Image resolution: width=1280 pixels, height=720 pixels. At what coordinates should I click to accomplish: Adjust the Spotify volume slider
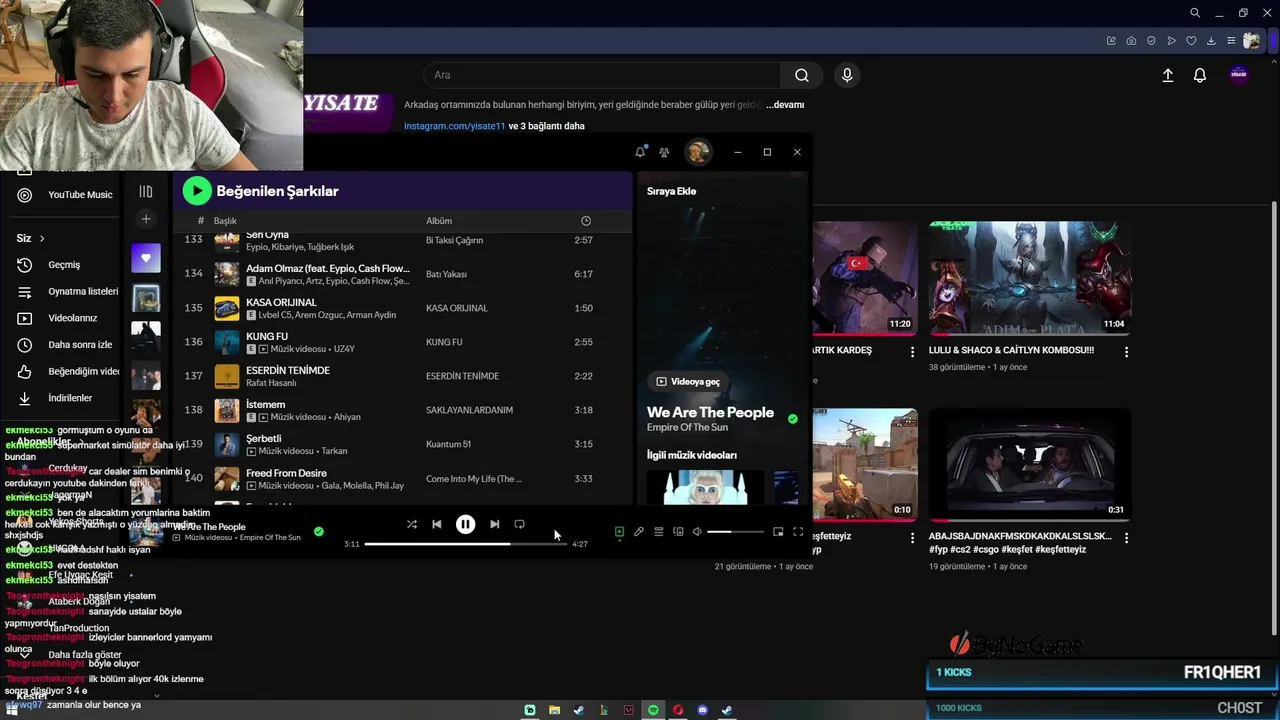click(x=735, y=532)
